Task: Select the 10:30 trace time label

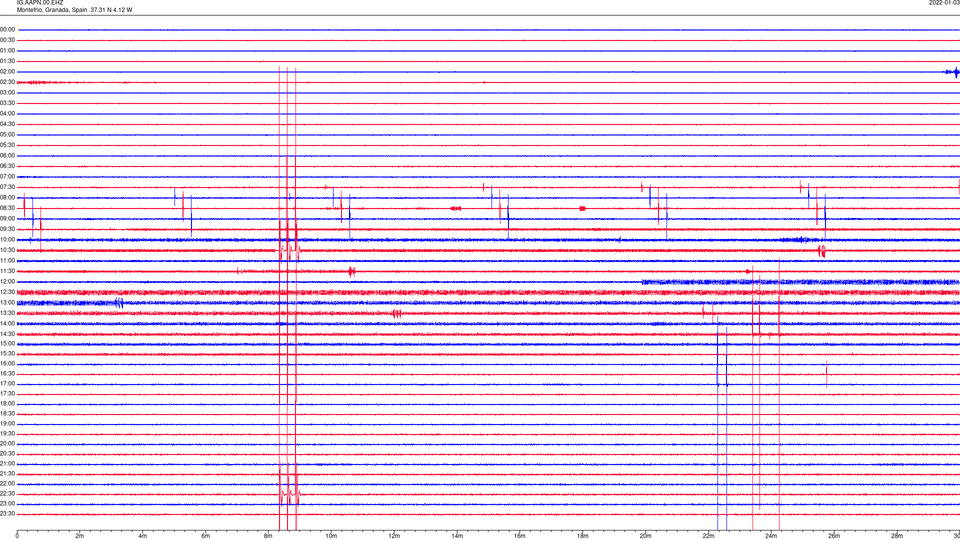Action: pyautogui.click(x=7, y=250)
